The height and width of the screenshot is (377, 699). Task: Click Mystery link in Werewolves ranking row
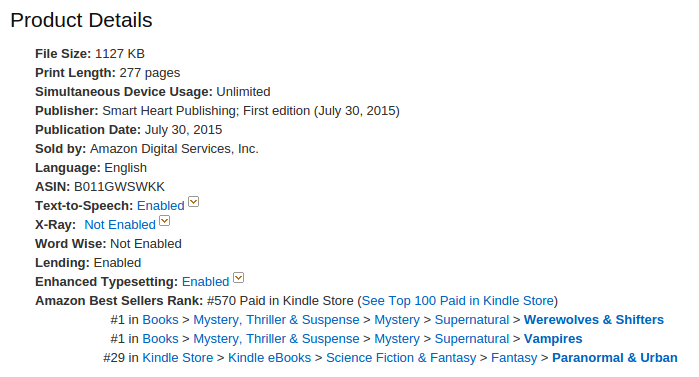click(x=397, y=320)
